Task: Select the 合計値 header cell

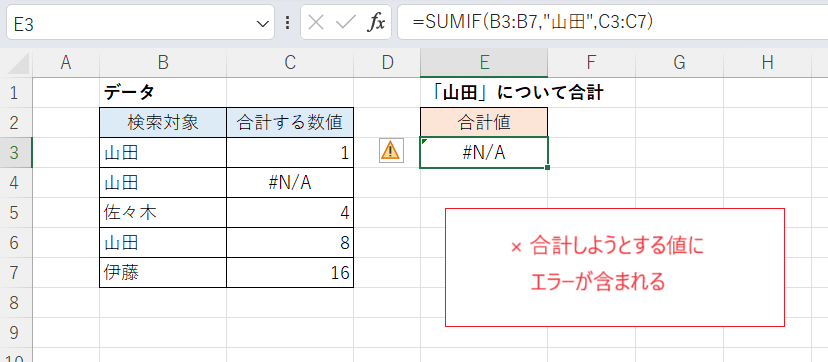Action: tap(484, 122)
